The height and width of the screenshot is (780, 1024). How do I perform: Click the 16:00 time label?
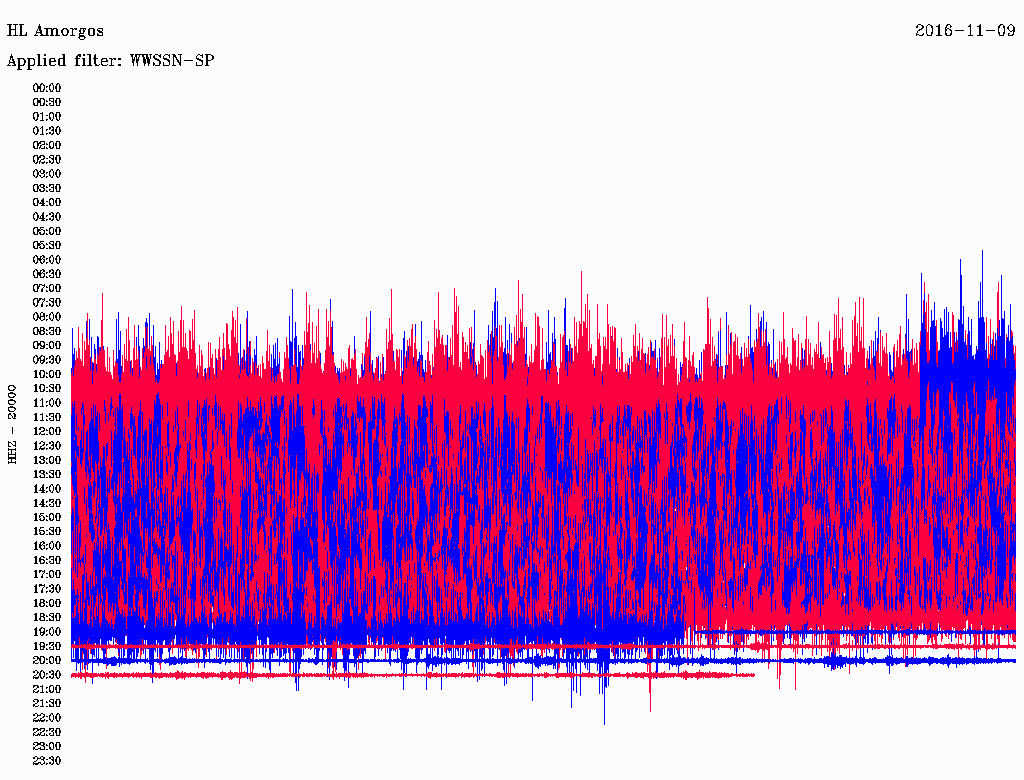point(47,546)
